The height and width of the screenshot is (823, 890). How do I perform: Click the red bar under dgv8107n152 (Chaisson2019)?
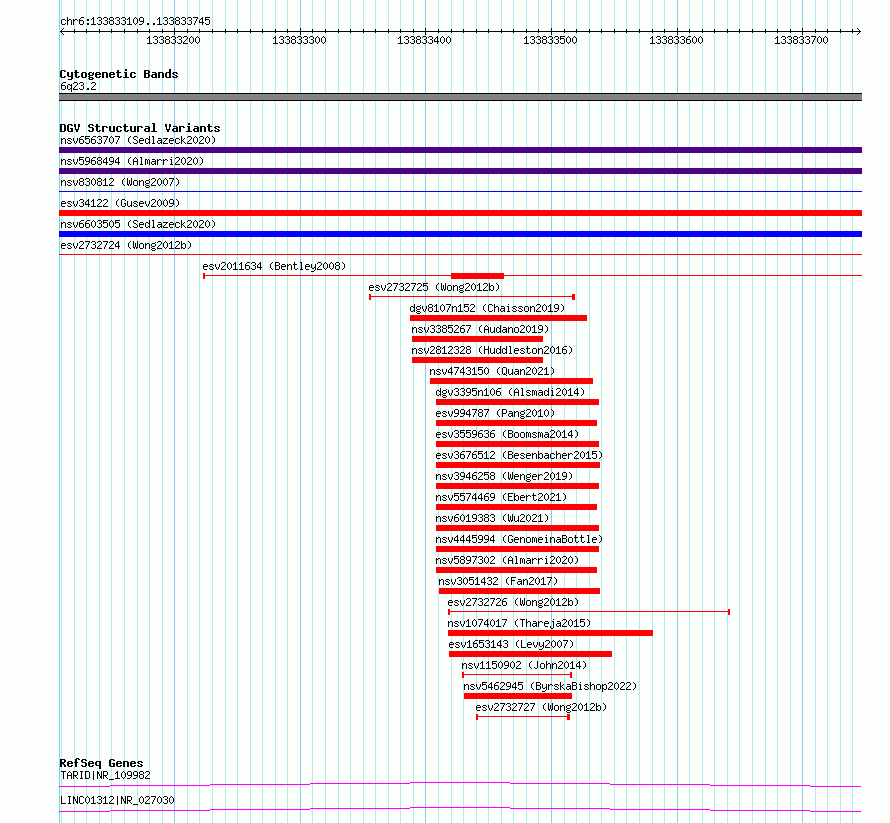pos(498,318)
